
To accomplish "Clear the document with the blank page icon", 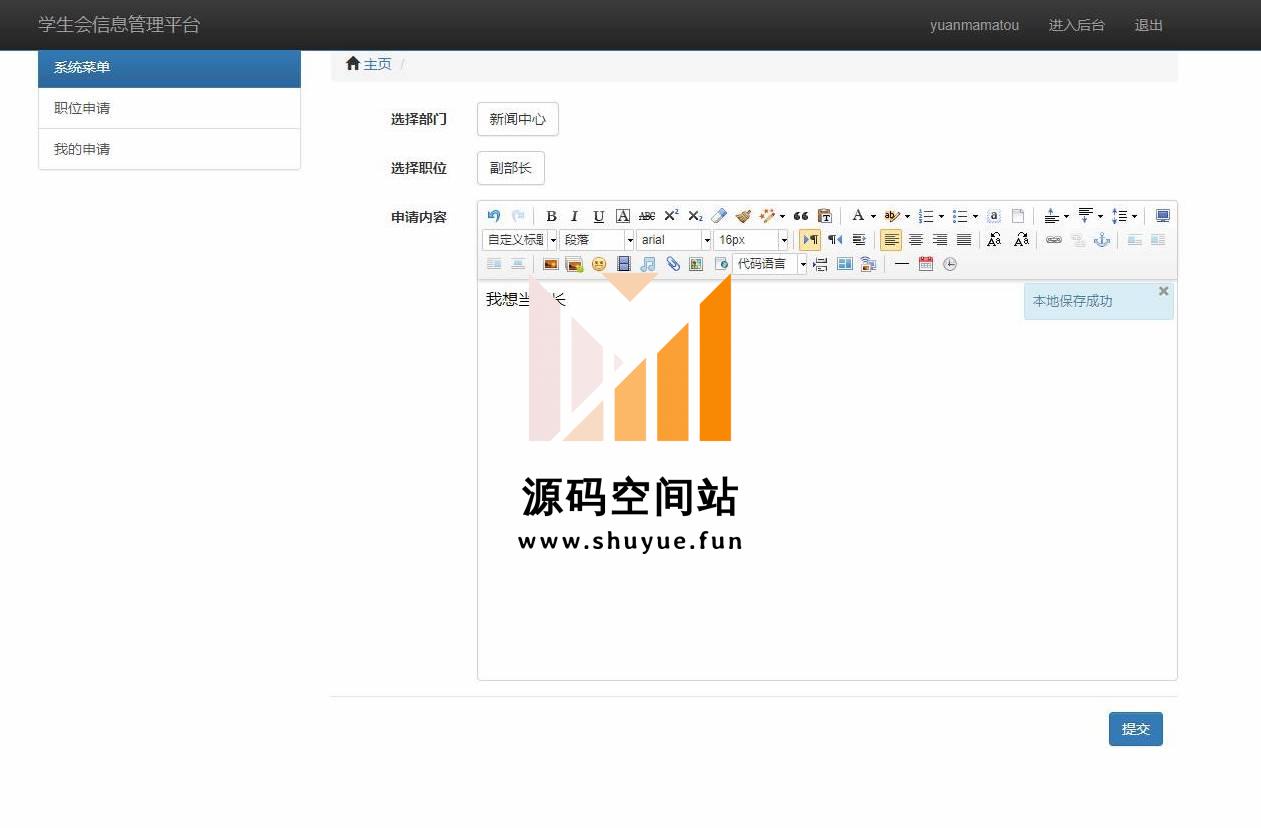I will pyautogui.click(x=1018, y=216).
